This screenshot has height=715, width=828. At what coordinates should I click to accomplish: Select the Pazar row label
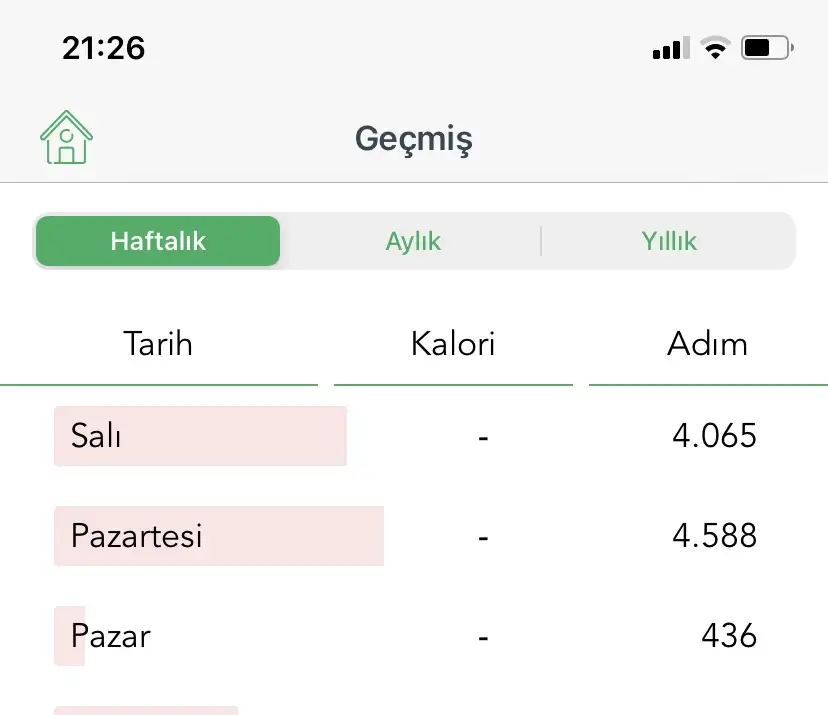111,636
